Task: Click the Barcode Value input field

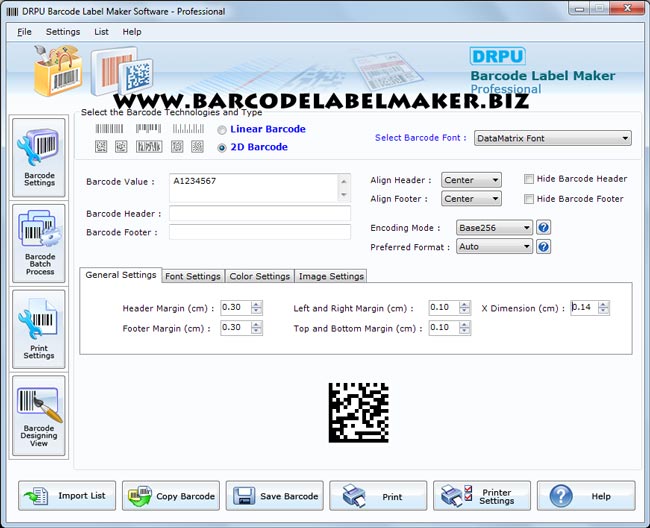Action: (255, 188)
